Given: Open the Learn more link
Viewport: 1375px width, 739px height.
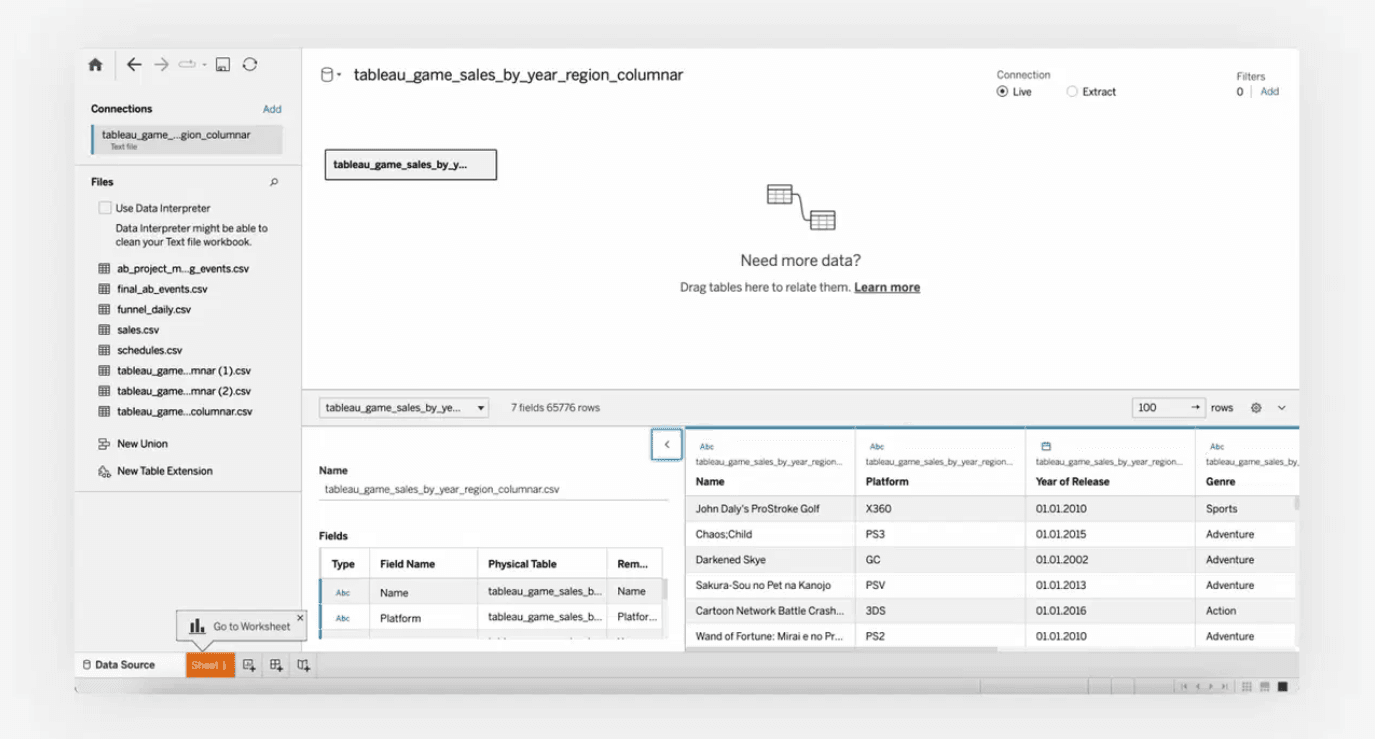Looking at the screenshot, I should click(887, 287).
